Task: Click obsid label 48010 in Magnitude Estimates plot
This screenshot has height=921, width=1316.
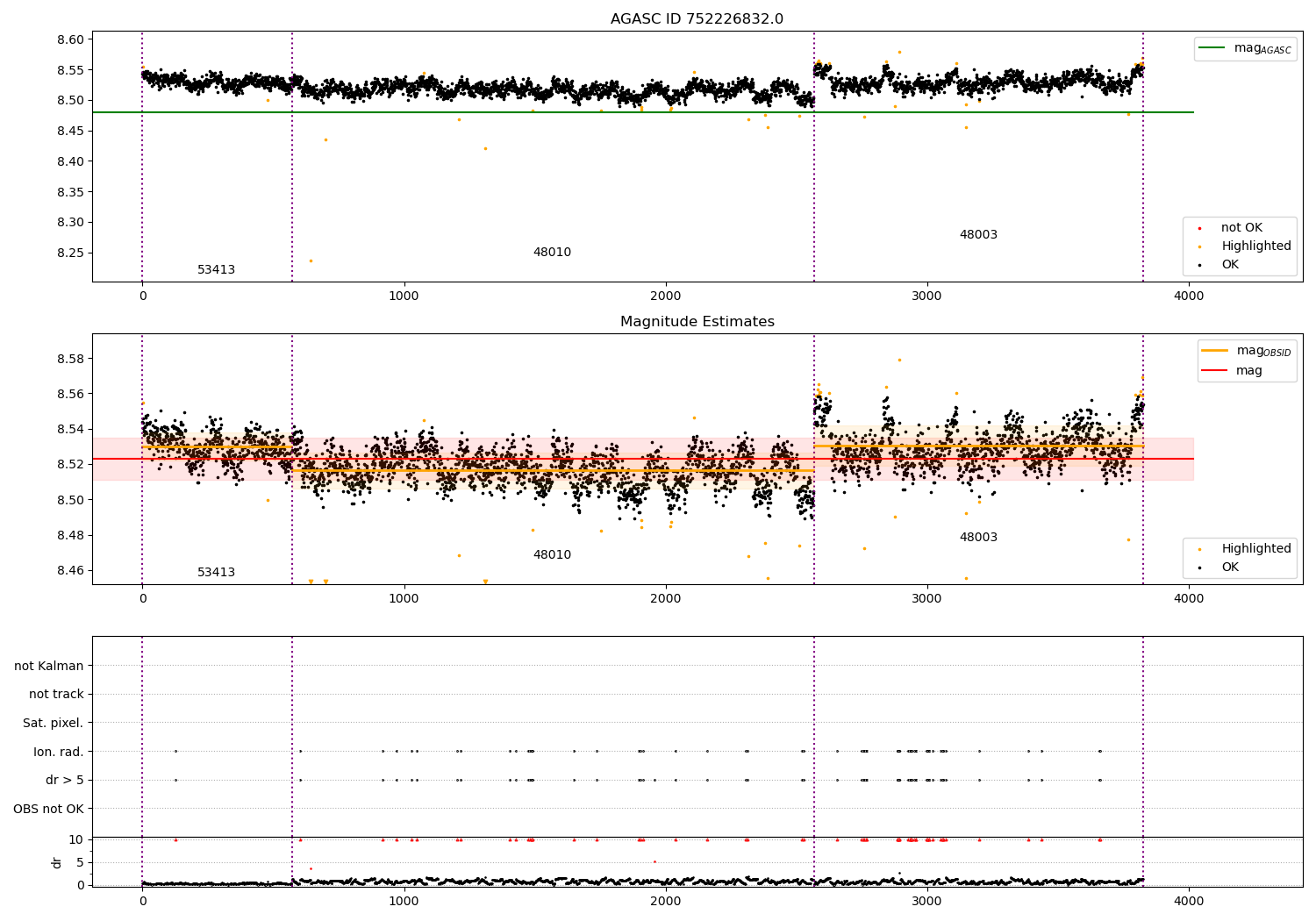Action: pyautogui.click(x=552, y=555)
